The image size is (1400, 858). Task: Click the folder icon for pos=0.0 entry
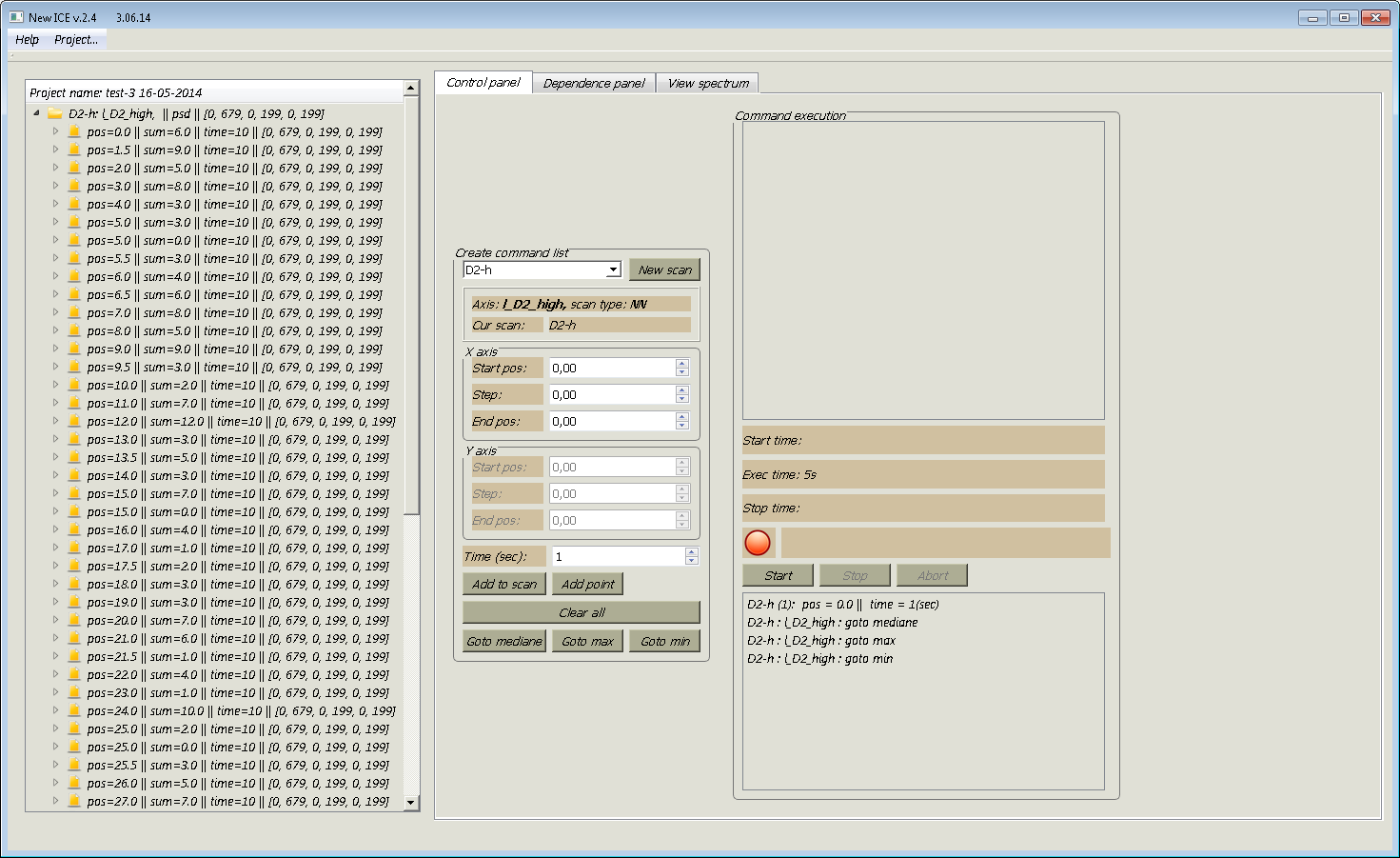pyautogui.click(x=74, y=132)
